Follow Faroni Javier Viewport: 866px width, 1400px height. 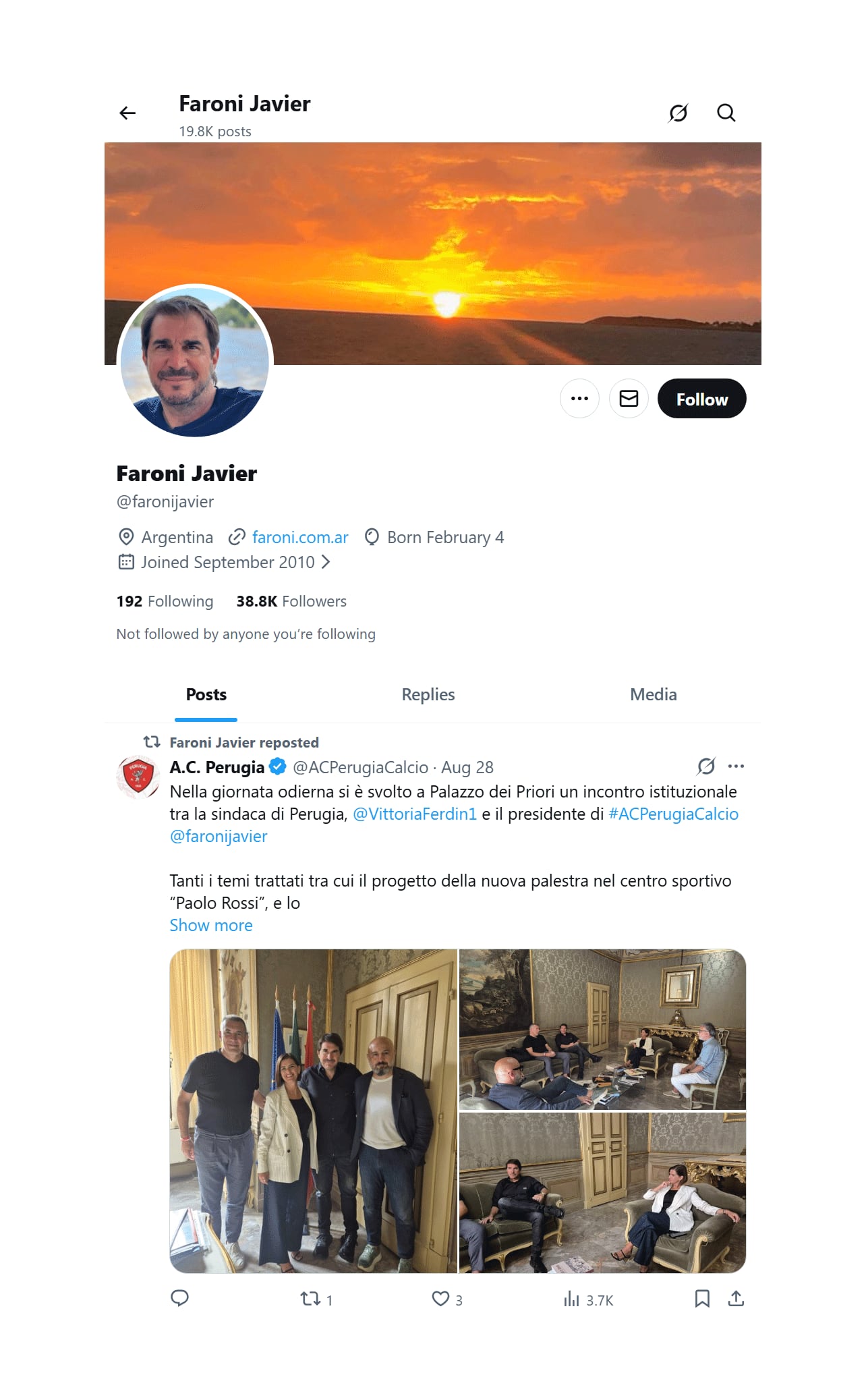(701, 398)
